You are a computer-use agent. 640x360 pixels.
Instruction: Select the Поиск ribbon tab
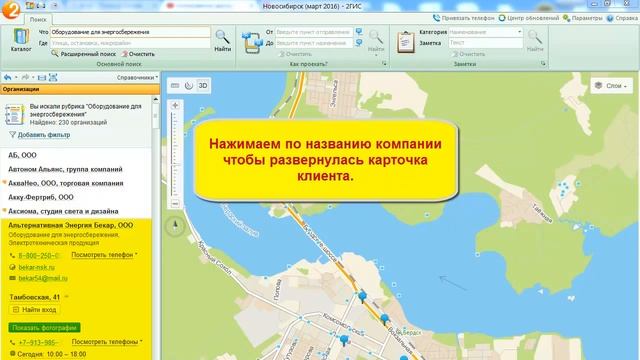point(38,19)
